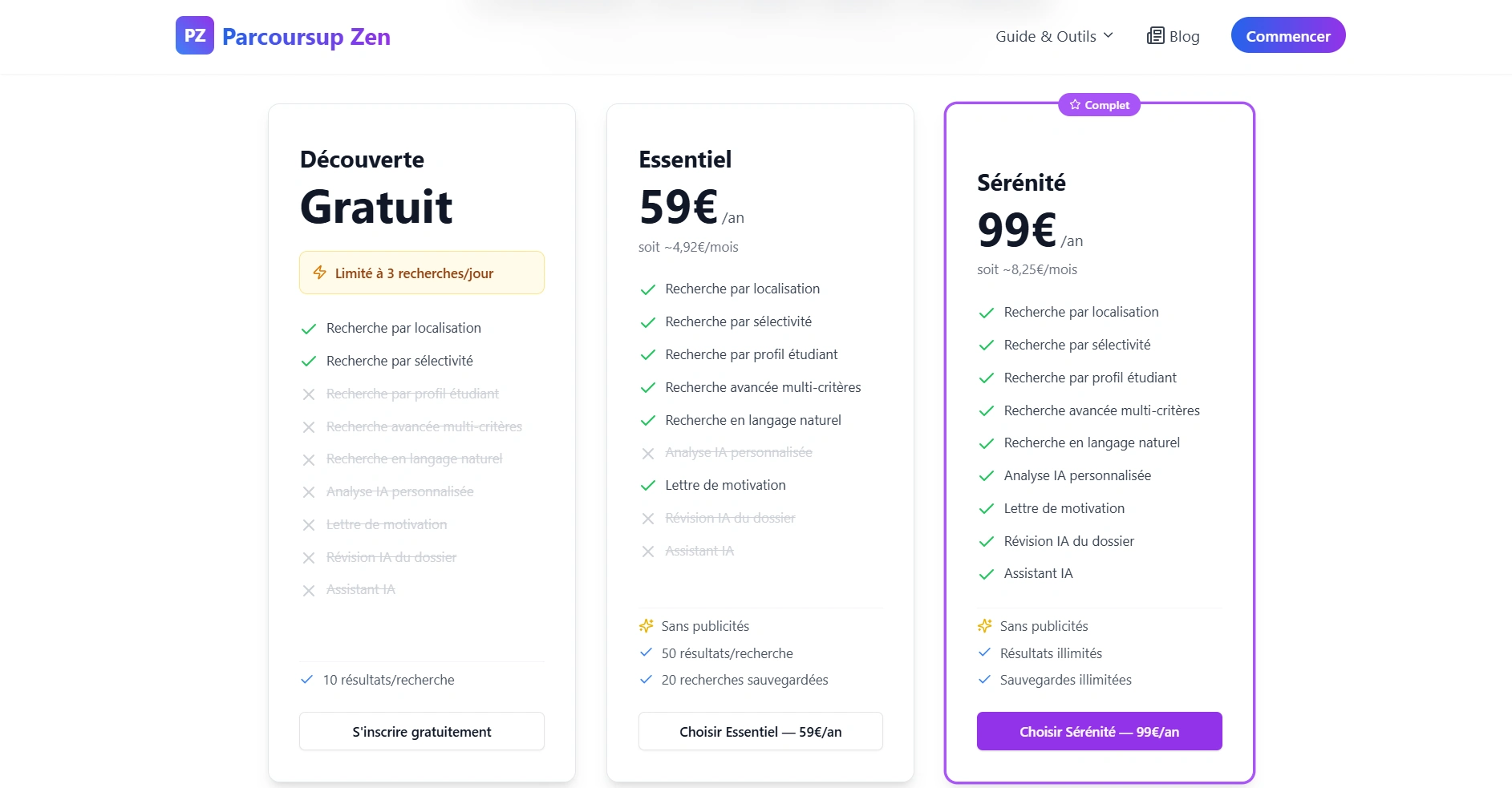Expand the Guide & Outils chevron

[1109, 35]
